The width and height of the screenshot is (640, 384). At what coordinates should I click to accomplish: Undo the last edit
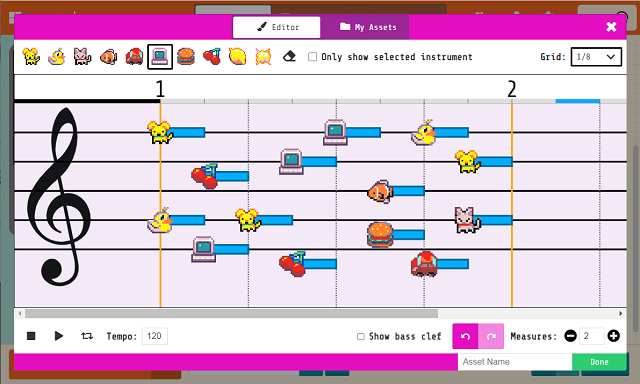(465, 336)
